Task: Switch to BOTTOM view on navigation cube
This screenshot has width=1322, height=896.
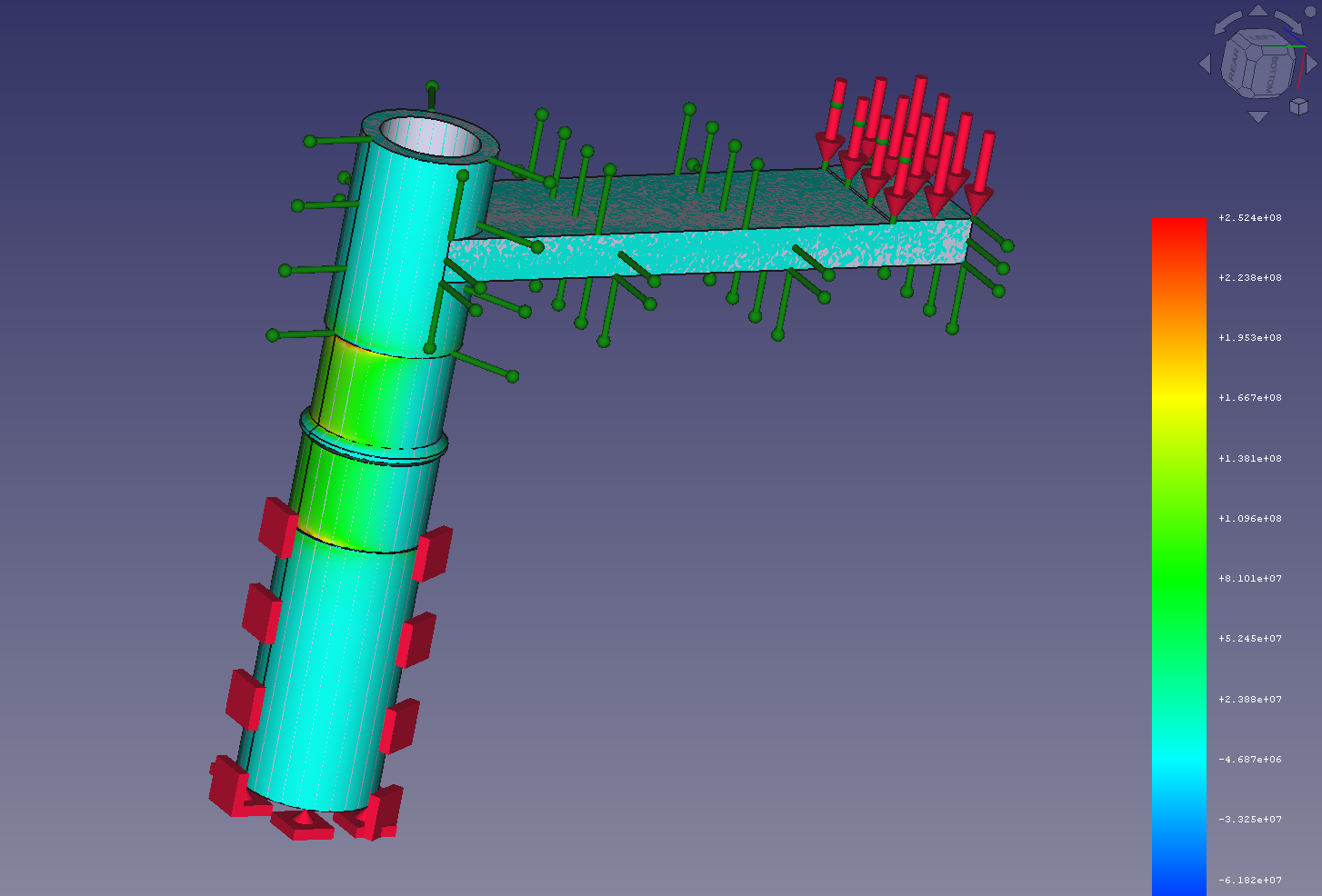Action: point(1273,75)
